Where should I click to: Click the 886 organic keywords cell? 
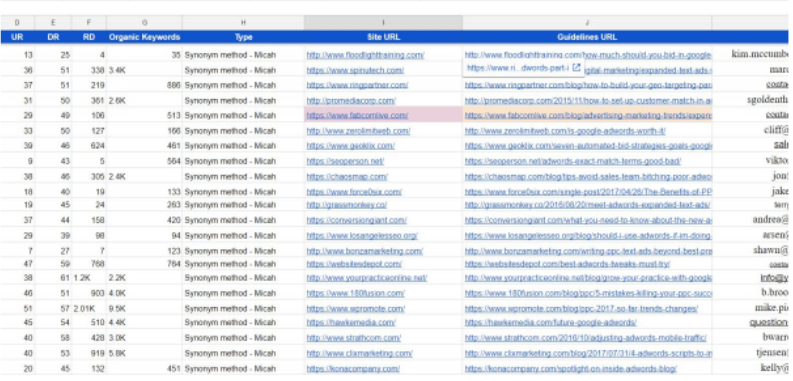coord(144,86)
